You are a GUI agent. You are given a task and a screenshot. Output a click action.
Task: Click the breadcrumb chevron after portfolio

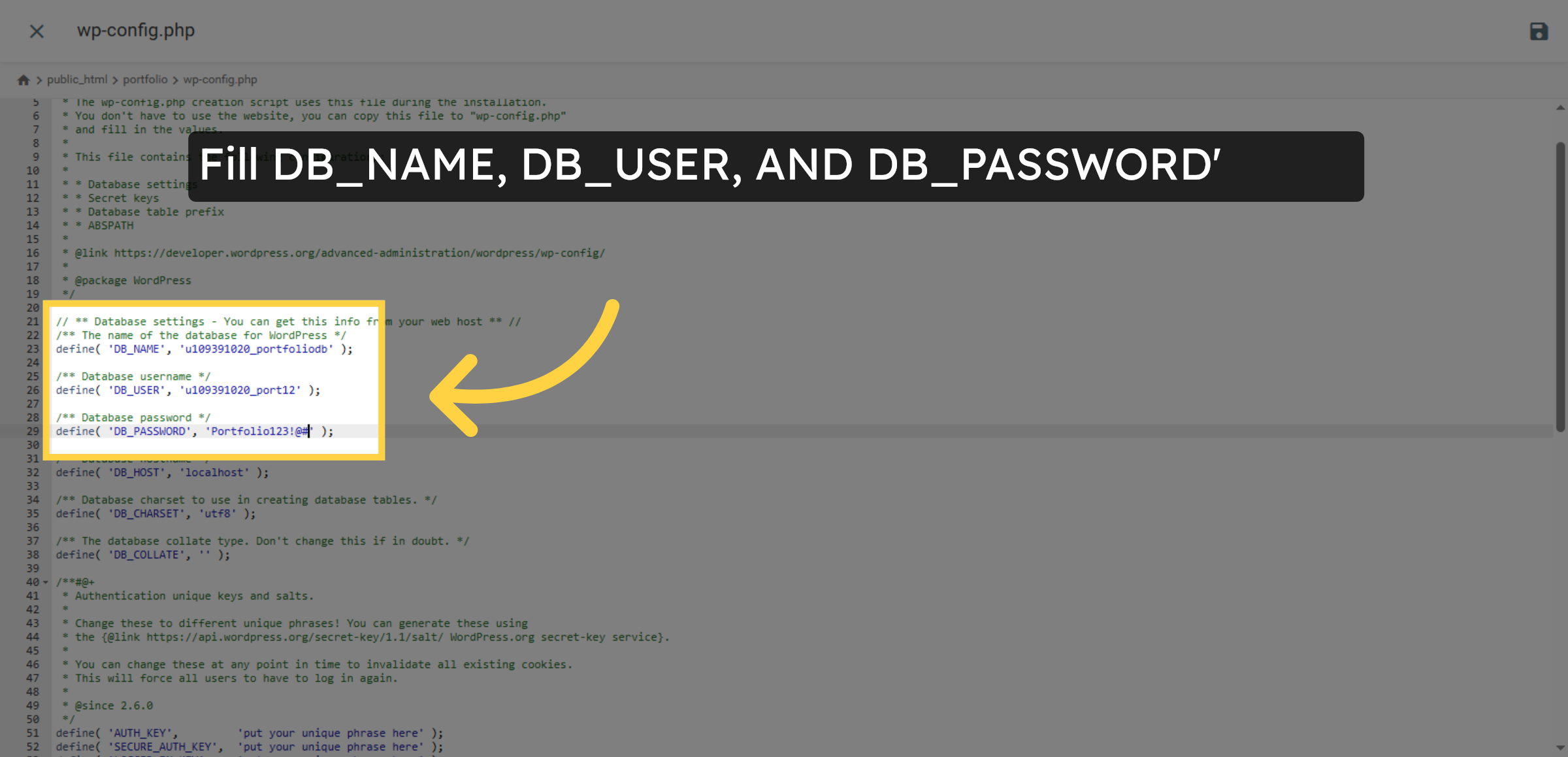pyautogui.click(x=175, y=79)
